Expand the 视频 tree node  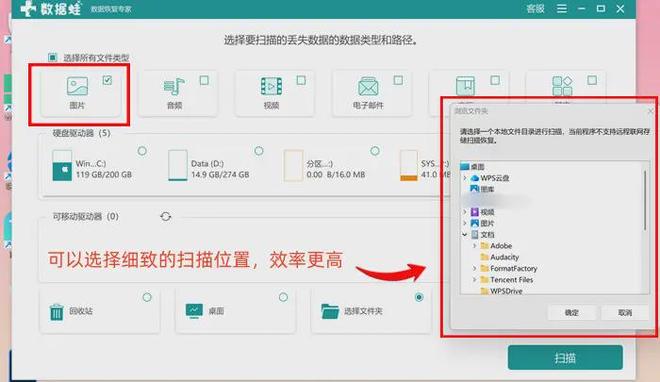[x=465, y=212]
